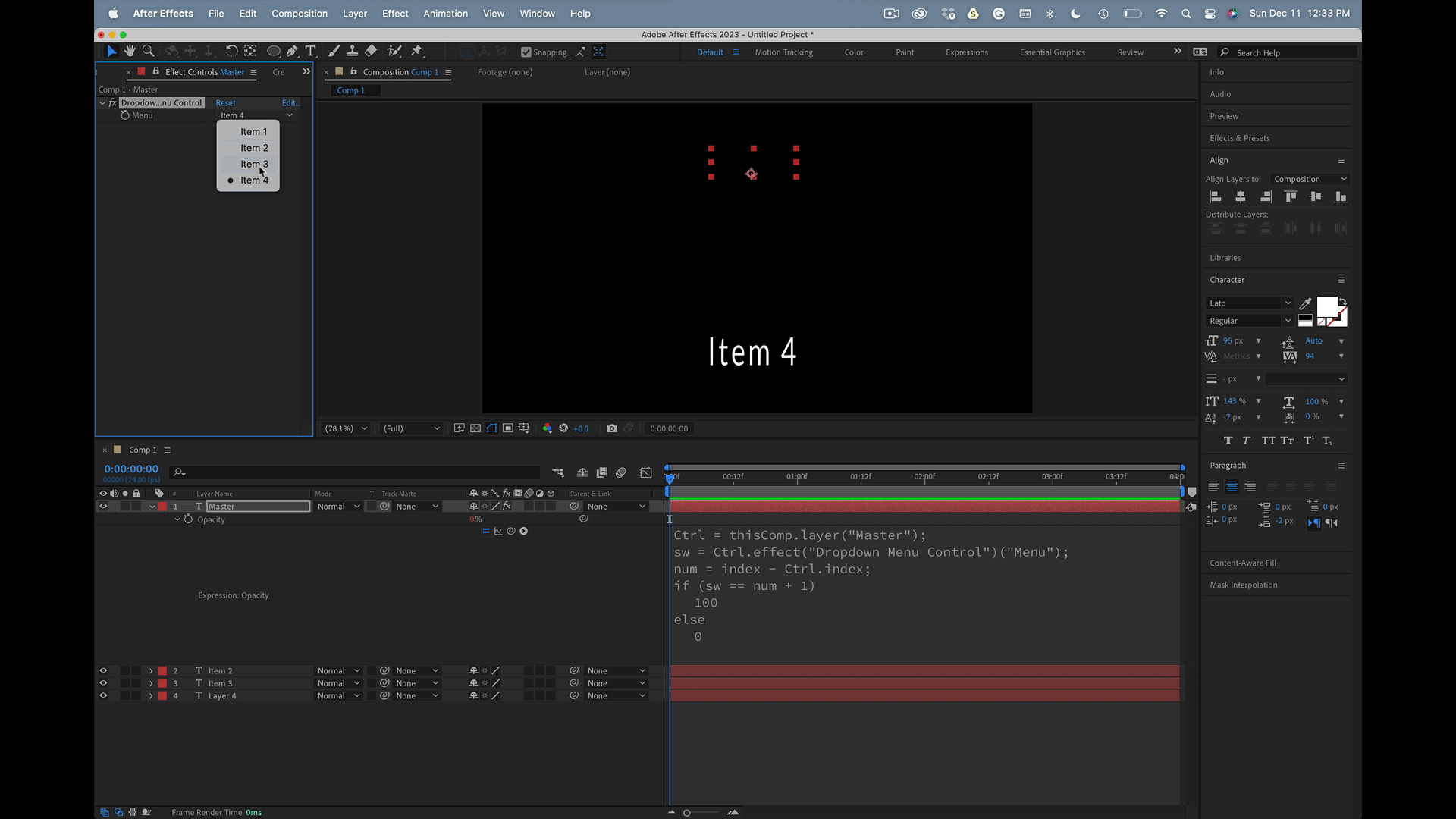This screenshot has width=1456, height=819.
Task: Hide the Item 2 layer
Action: [x=103, y=670]
